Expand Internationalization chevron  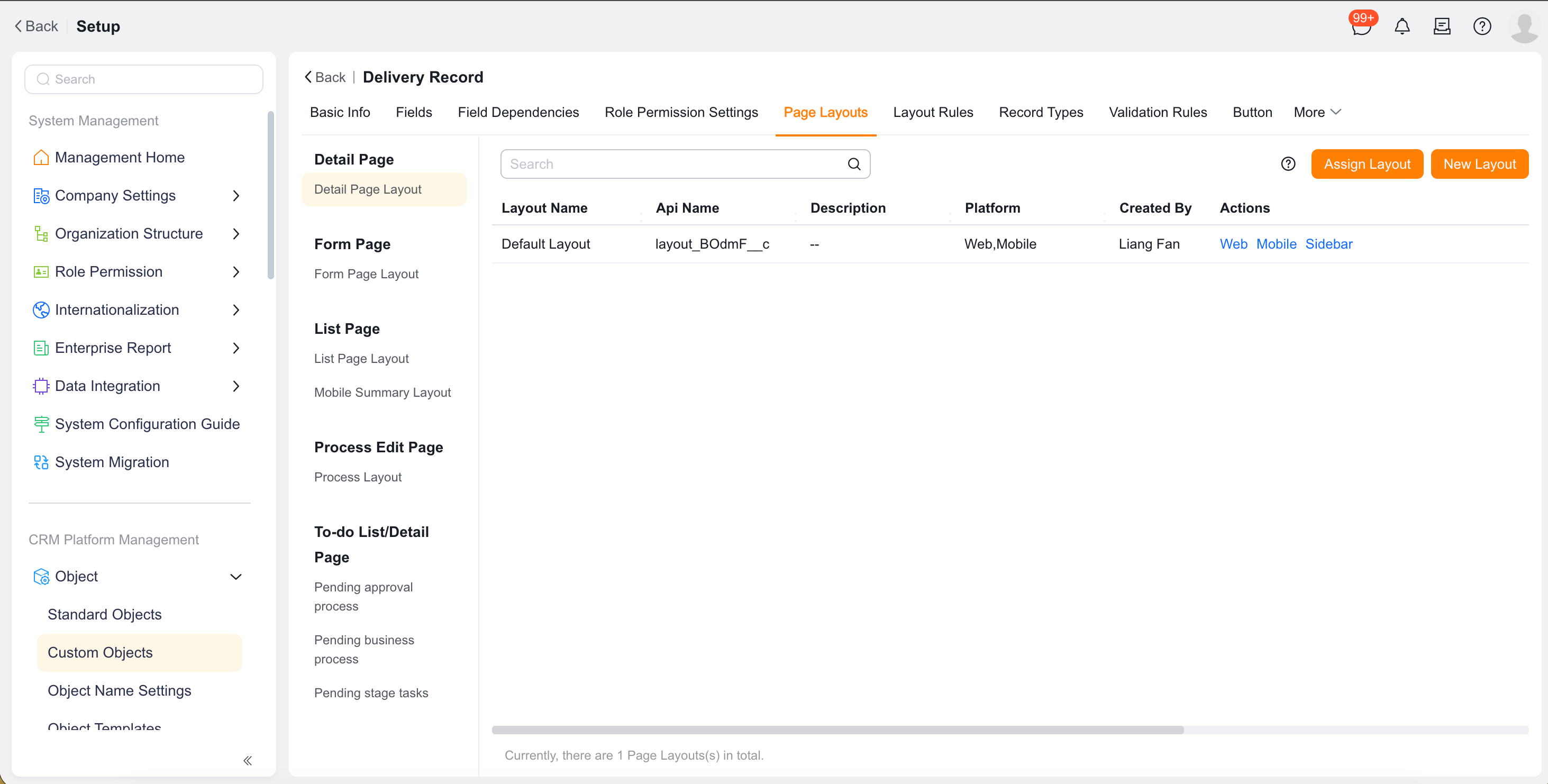pyautogui.click(x=236, y=310)
